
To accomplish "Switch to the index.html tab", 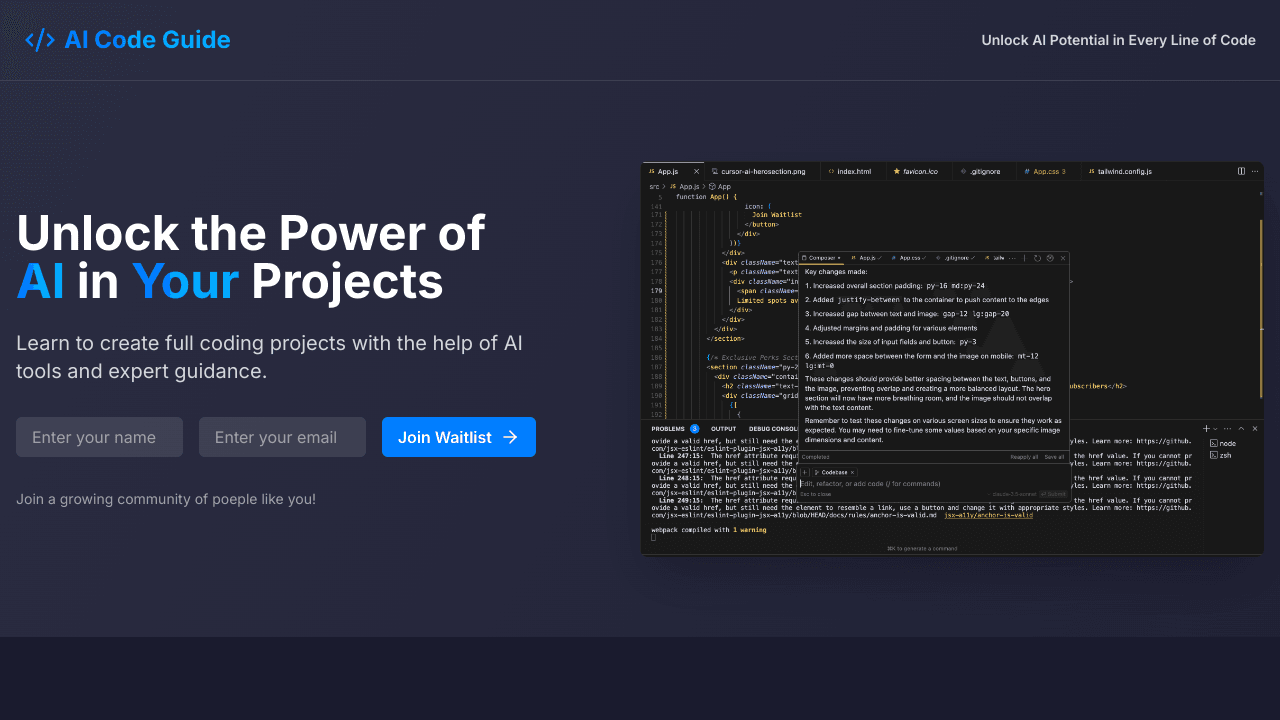I will coord(853,171).
